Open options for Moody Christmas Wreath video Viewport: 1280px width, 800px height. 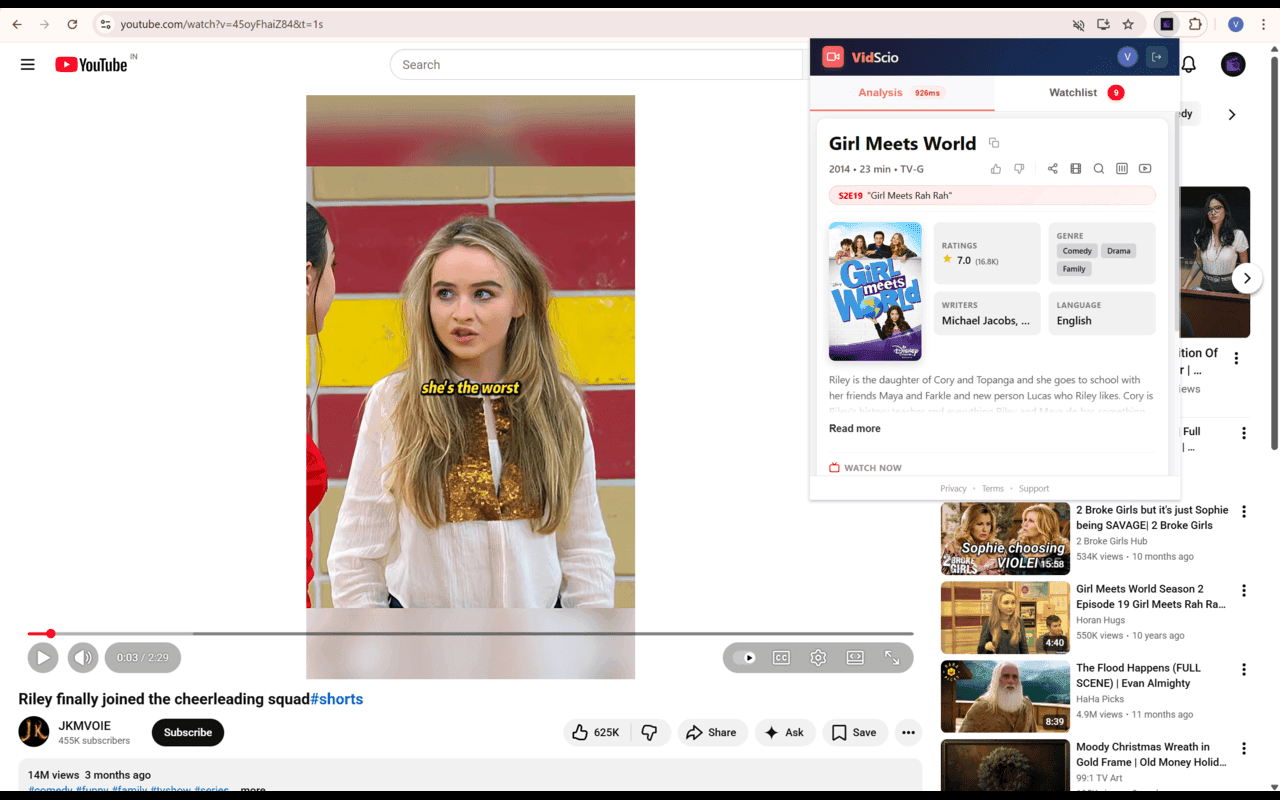pyautogui.click(x=1244, y=749)
